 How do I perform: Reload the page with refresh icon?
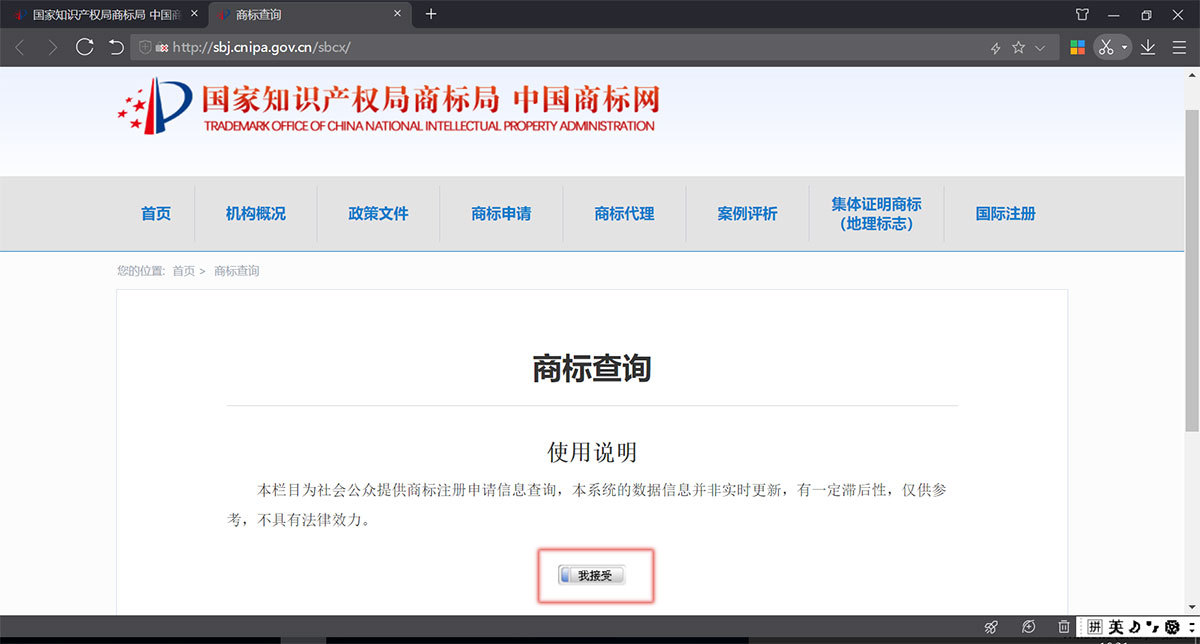pos(85,47)
